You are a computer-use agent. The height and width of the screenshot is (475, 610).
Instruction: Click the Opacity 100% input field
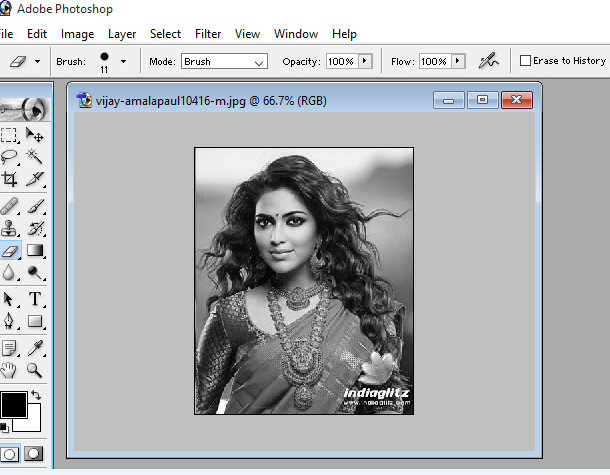342,61
